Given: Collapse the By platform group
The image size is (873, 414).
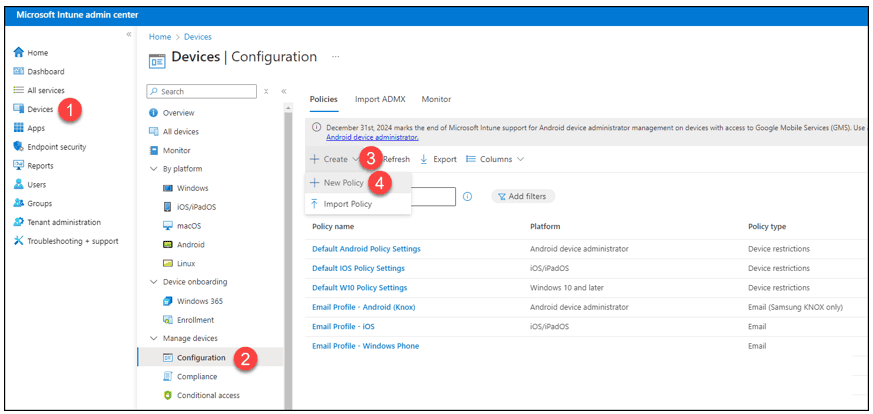Looking at the screenshot, I should [154, 169].
